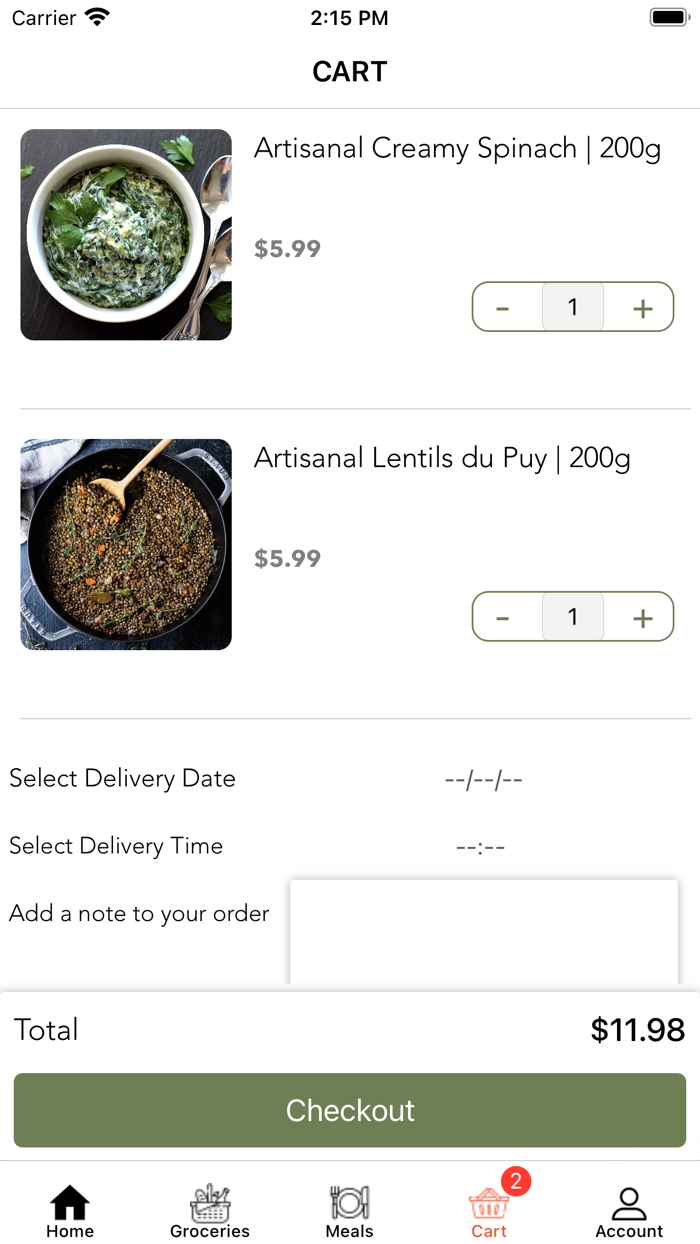Tap the Creamy Spinach product photo
This screenshot has height=1244, width=700.
pos(125,234)
